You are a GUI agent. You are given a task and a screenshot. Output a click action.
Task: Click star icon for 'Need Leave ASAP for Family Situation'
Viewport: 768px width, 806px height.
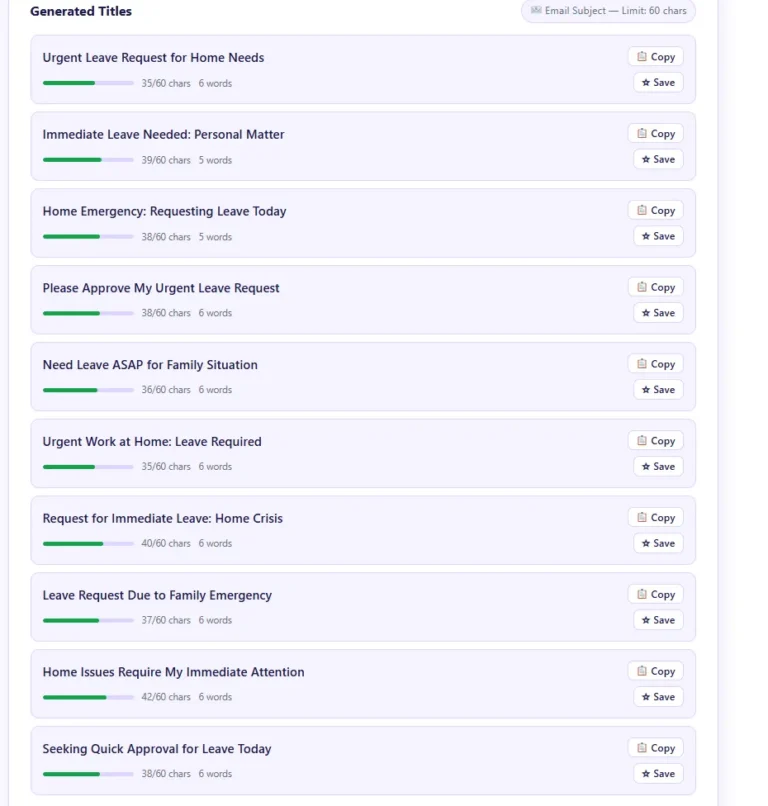(x=646, y=390)
